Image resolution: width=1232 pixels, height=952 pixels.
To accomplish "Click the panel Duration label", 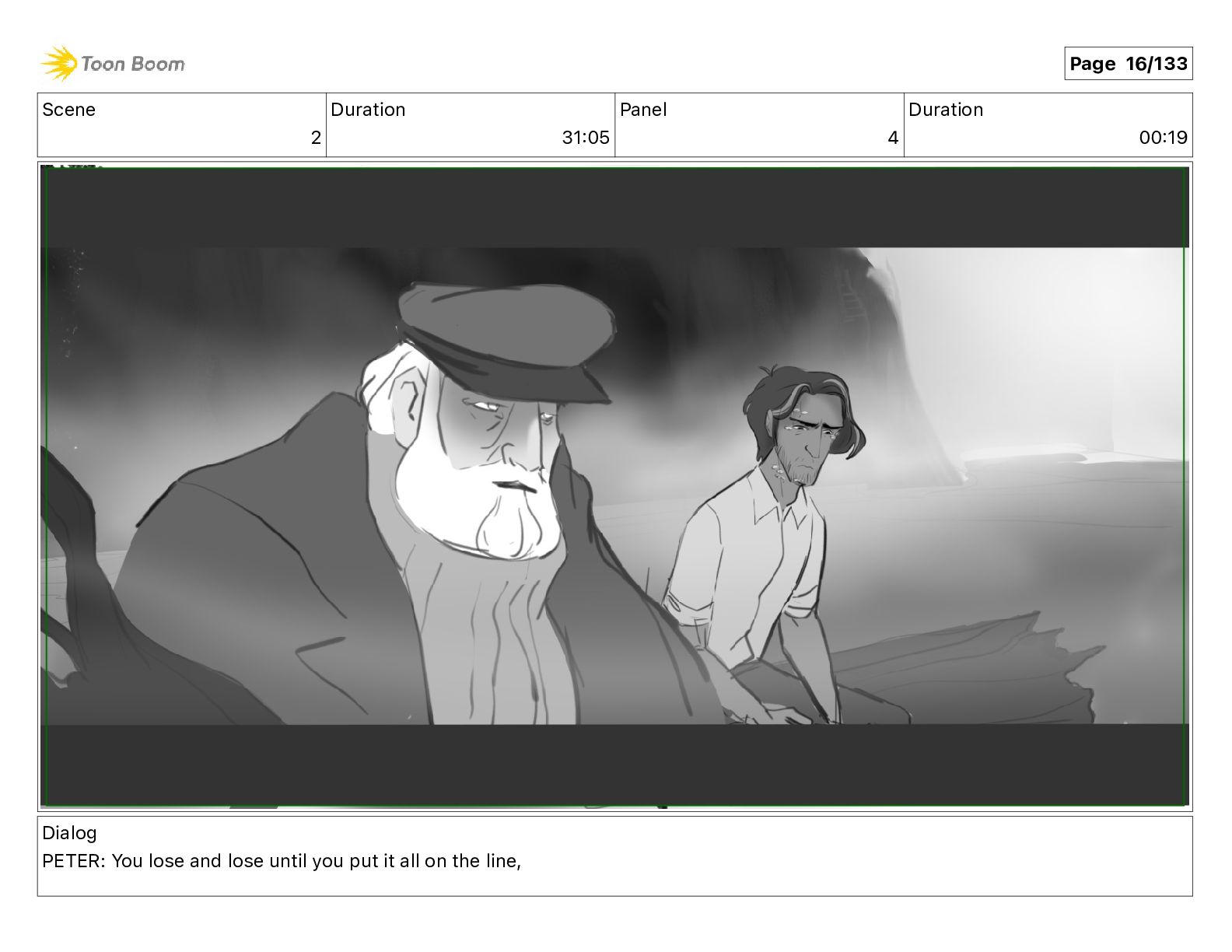I will click(x=946, y=110).
